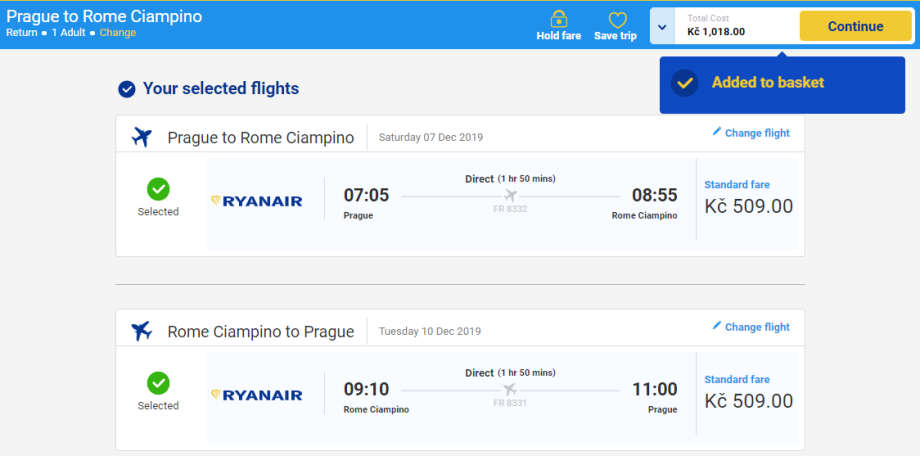Screen dimensions: 920x456
Task: Click the Change link in trip header
Action: point(118,33)
